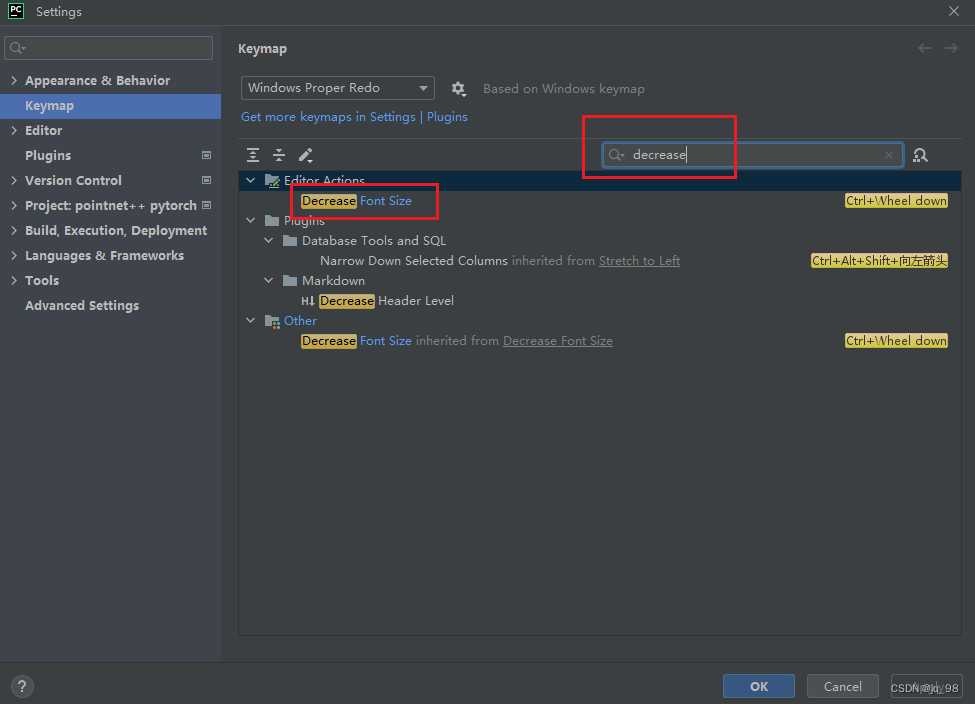Select Keymap in settings sidebar
Screen dimensions: 975x704
pyautogui.click(x=111, y=106)
